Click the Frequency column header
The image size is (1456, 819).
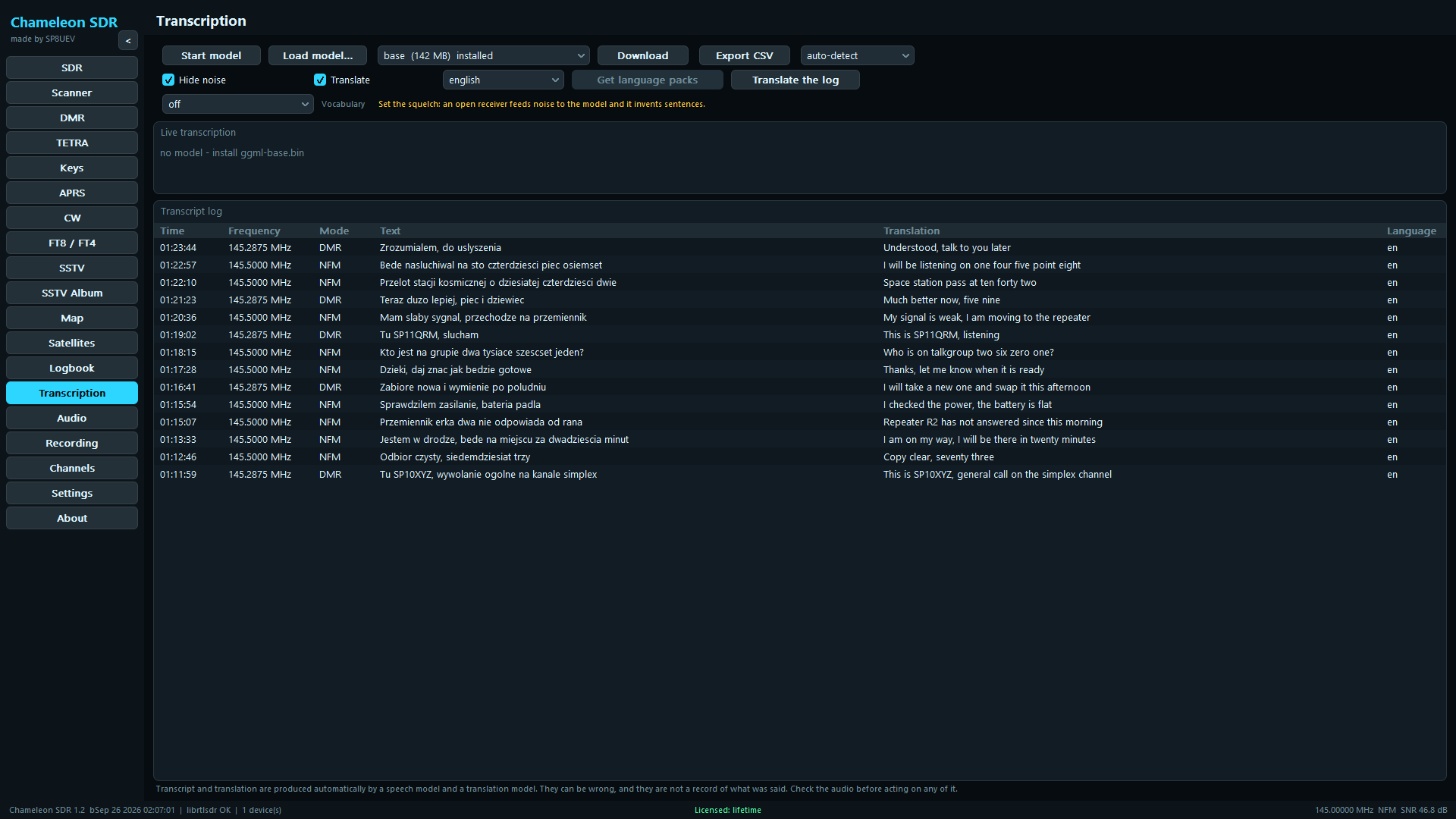(x=254, y=231)
